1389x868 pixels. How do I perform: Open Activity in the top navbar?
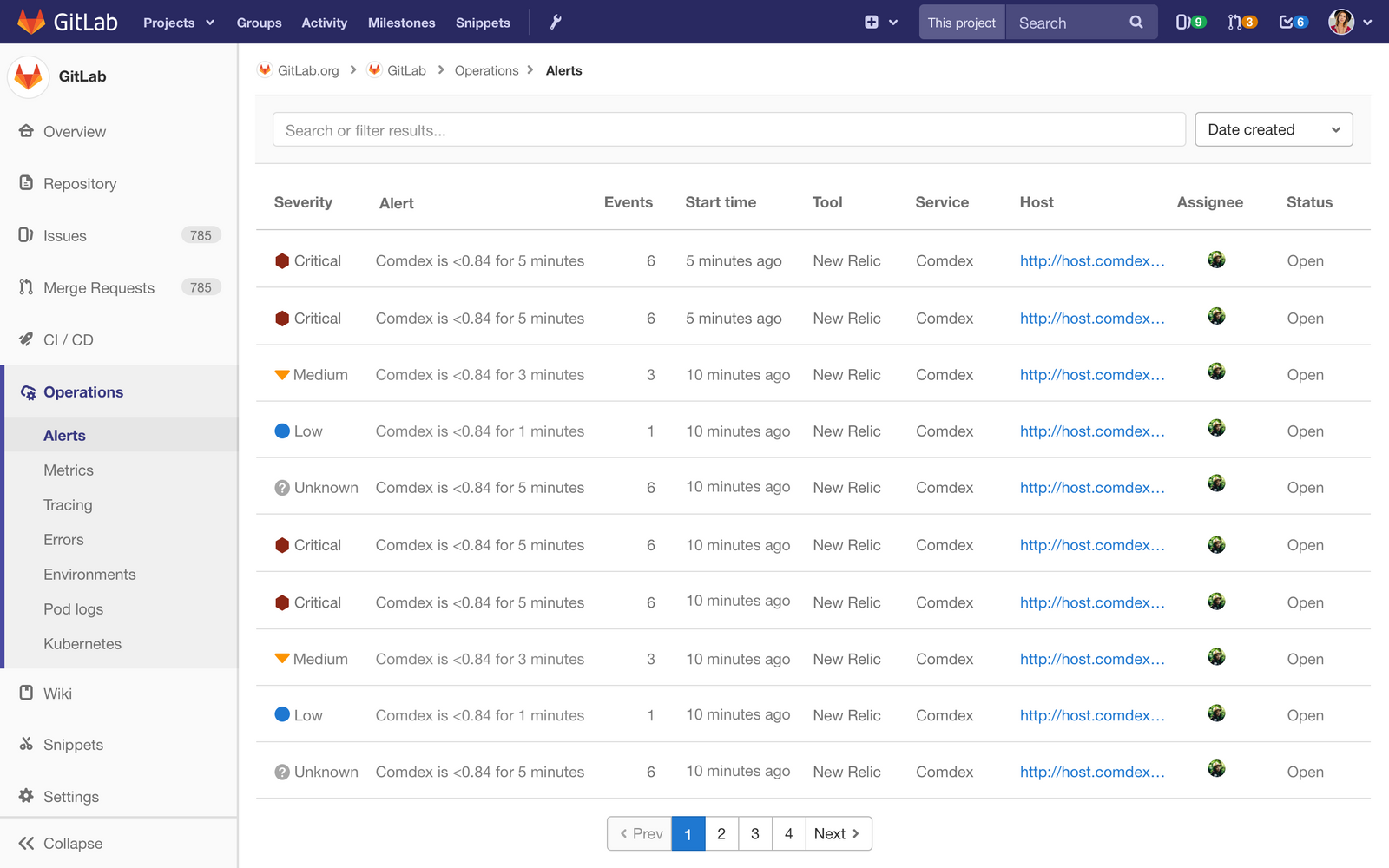coord(325,23)
